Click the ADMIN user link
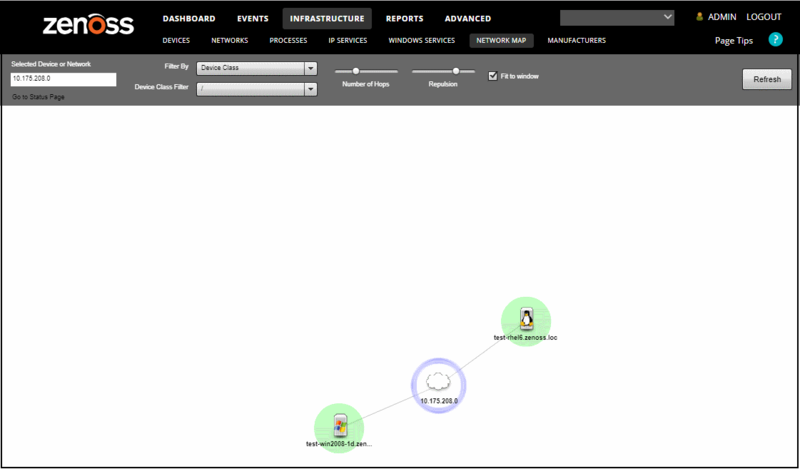 click(722, 17)
